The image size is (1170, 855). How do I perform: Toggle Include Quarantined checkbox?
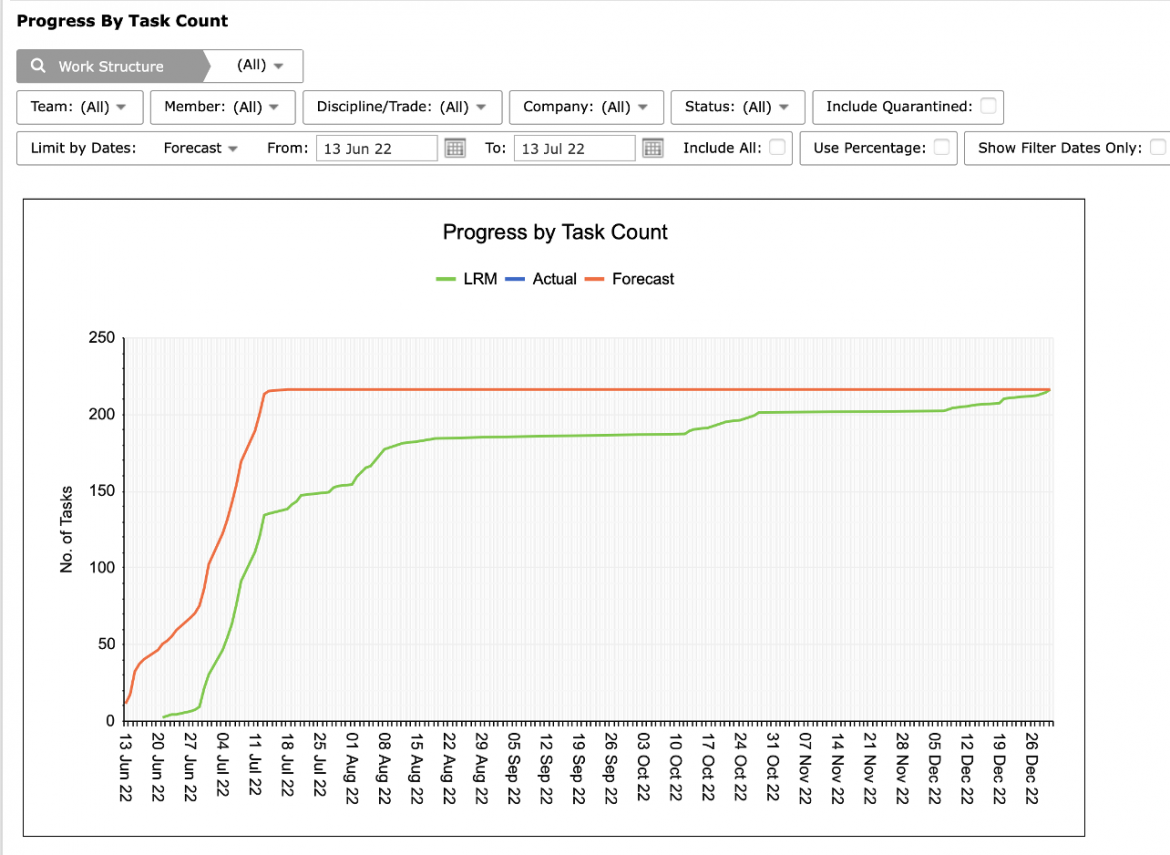pyautogui.click(x=988, y=106)
